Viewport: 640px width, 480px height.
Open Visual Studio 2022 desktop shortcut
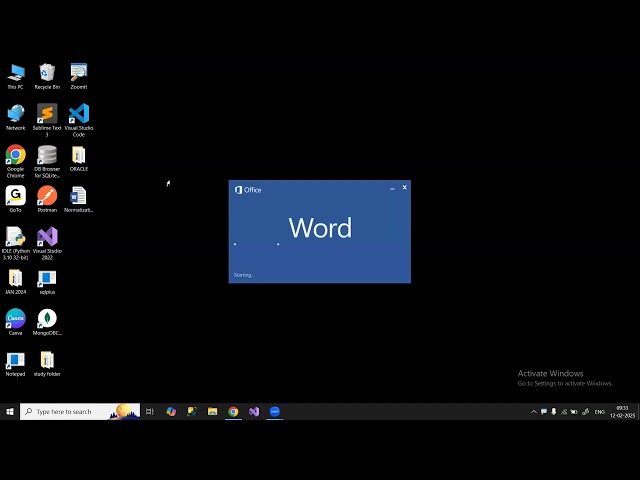pyautogui.click(x=47, y=243)
